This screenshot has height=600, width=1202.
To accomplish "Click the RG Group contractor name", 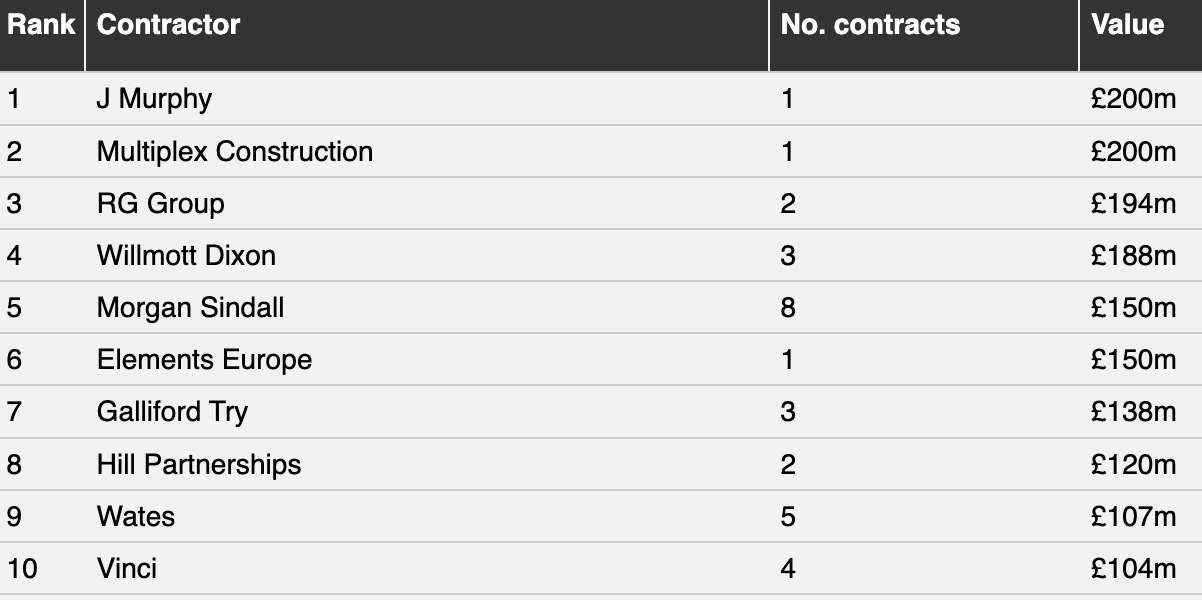I will [160, 203].
